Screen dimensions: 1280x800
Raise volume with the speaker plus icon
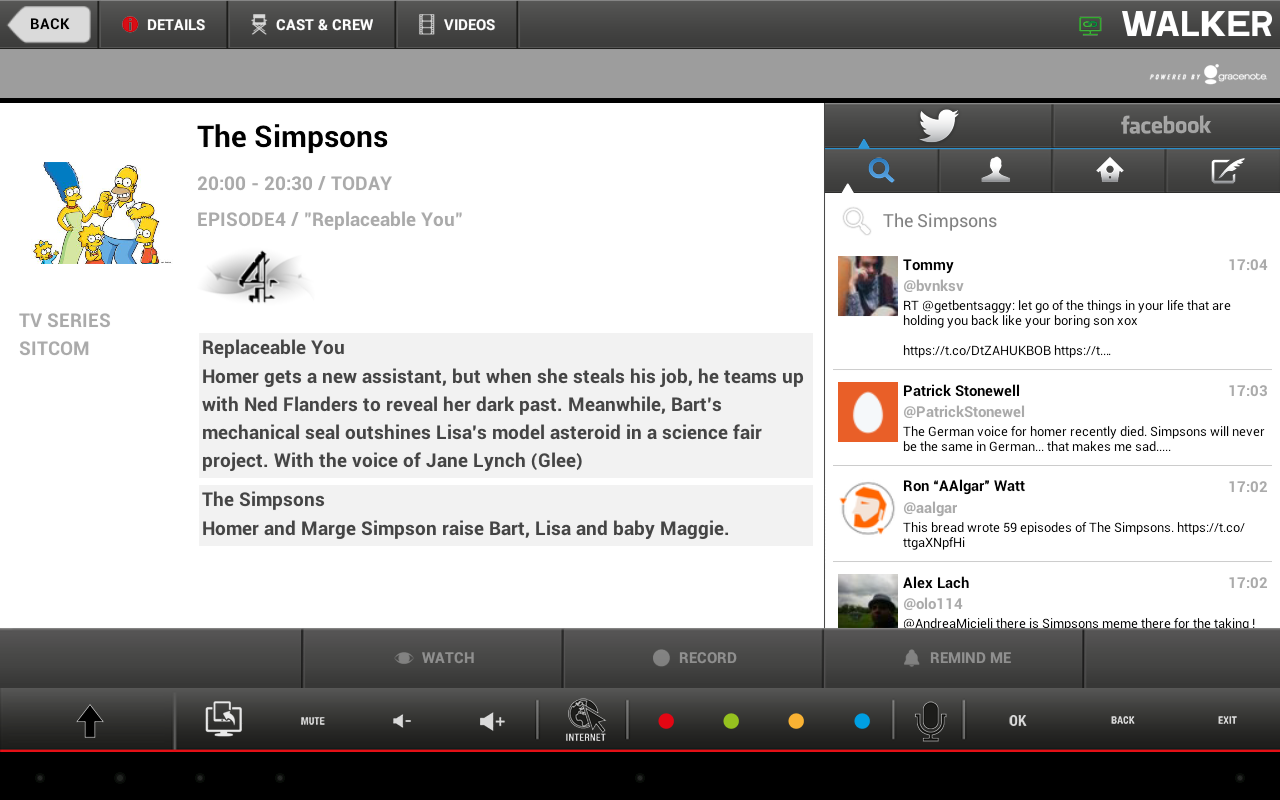[492, 721]
